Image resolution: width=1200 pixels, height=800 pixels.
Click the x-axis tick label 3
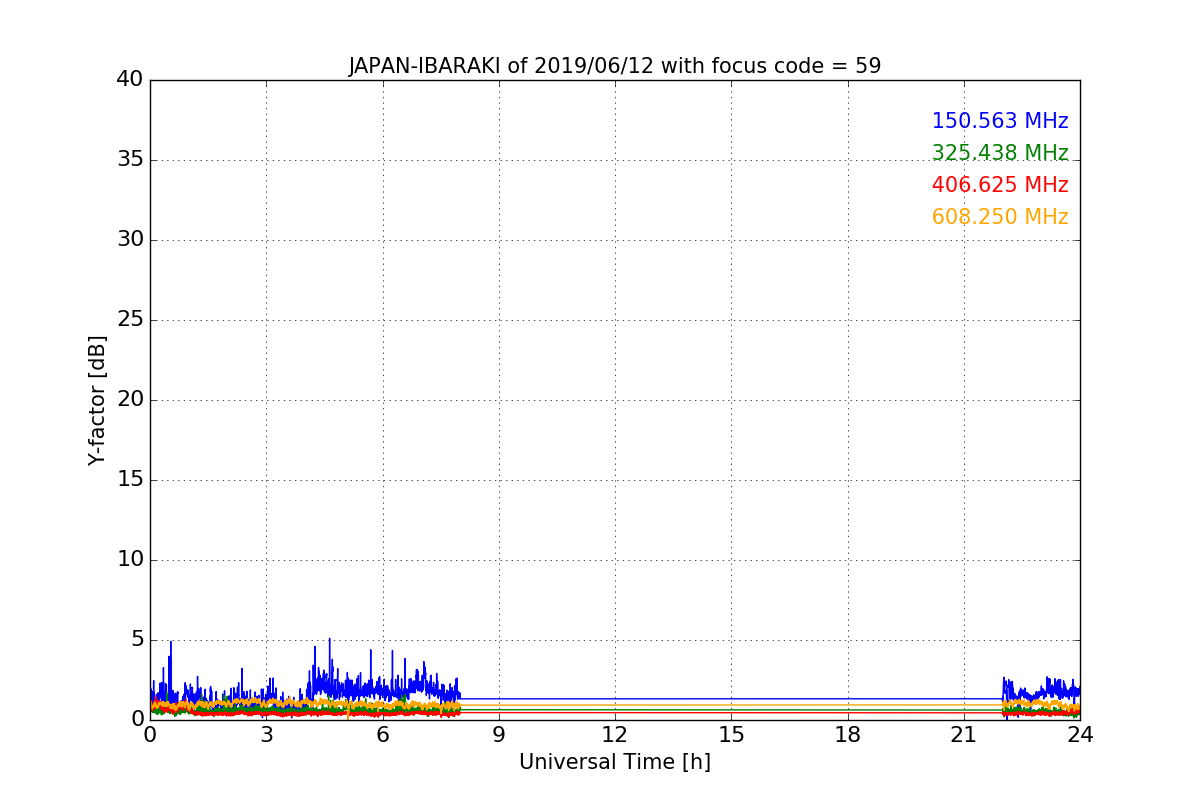[x=266, y=734]
